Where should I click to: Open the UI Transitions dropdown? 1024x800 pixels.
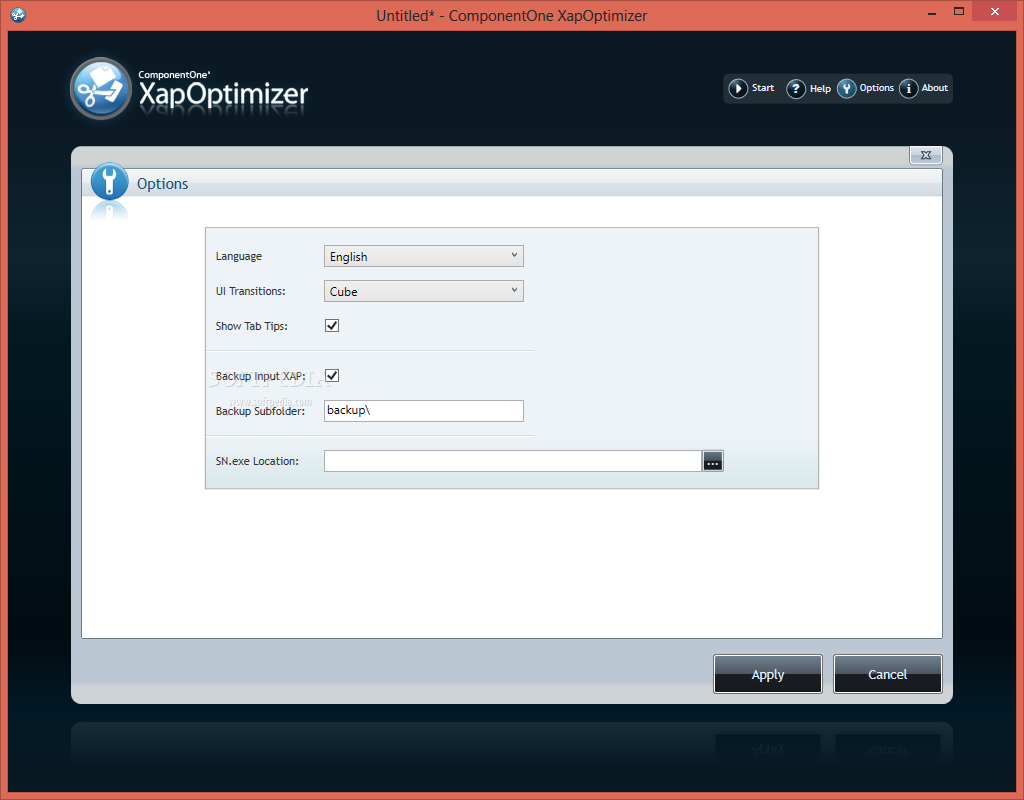(x=424, y=291)
